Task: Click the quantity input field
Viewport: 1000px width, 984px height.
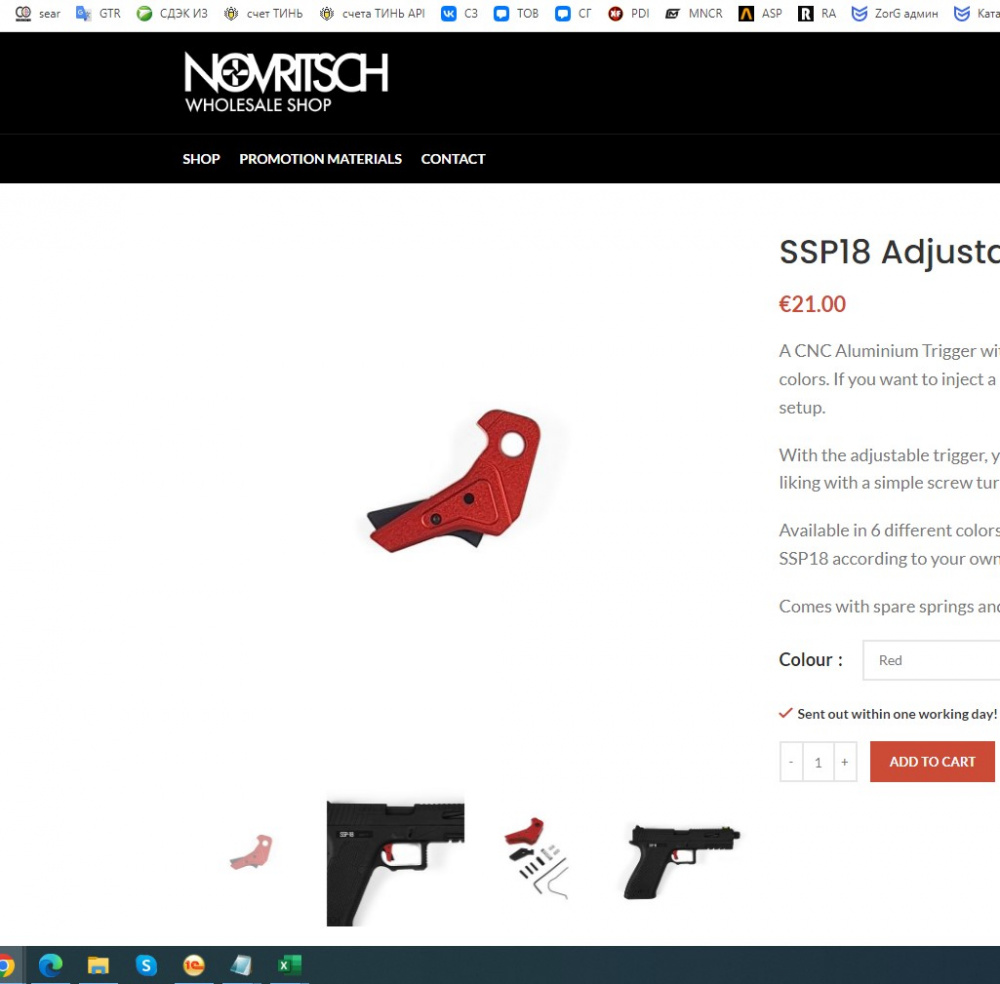Action: pyautogui.click(x=818, y=761)
